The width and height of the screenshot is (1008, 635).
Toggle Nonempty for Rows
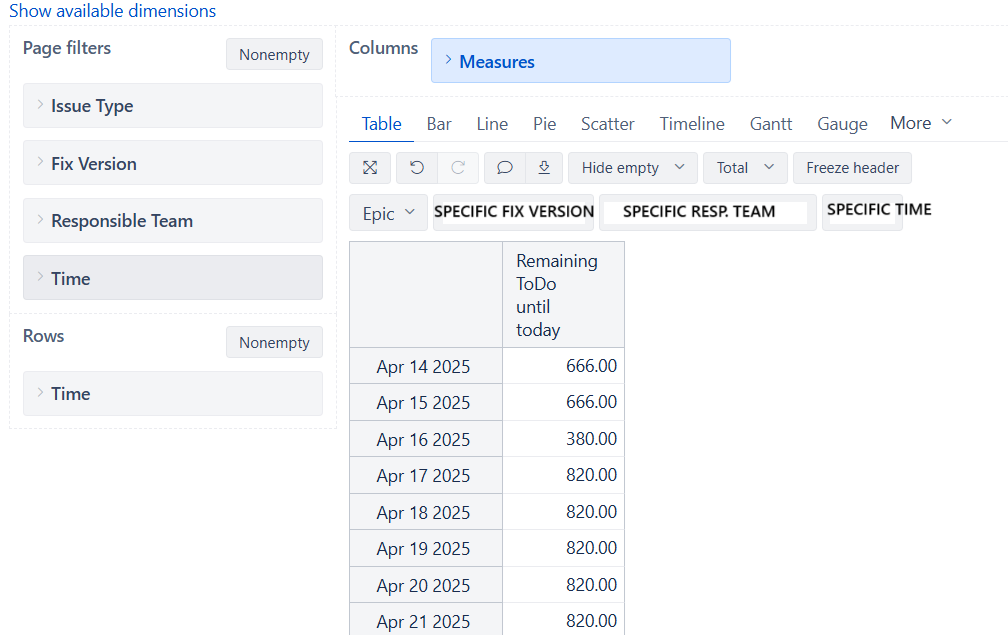[274, 343]
